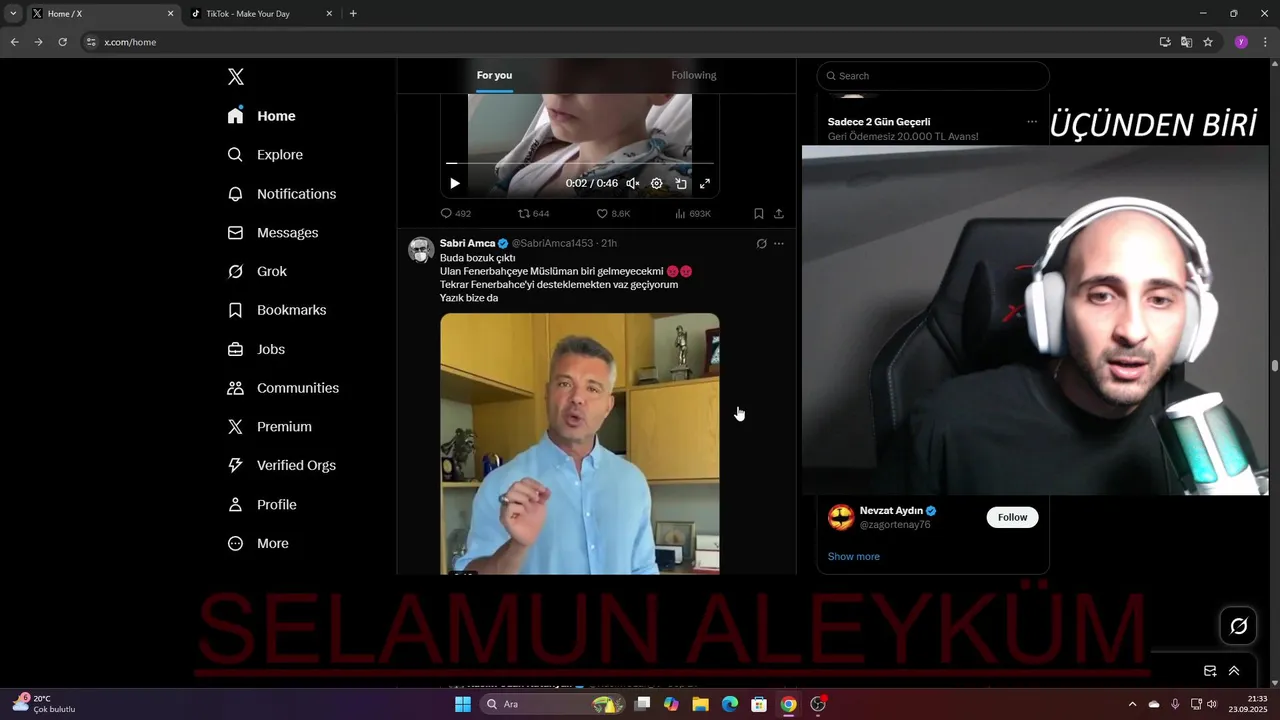The image size is (1280, 720).
Task: Open the tab search dropdown in Chrome
Action: pyautogui.click(x=13, y=14)
